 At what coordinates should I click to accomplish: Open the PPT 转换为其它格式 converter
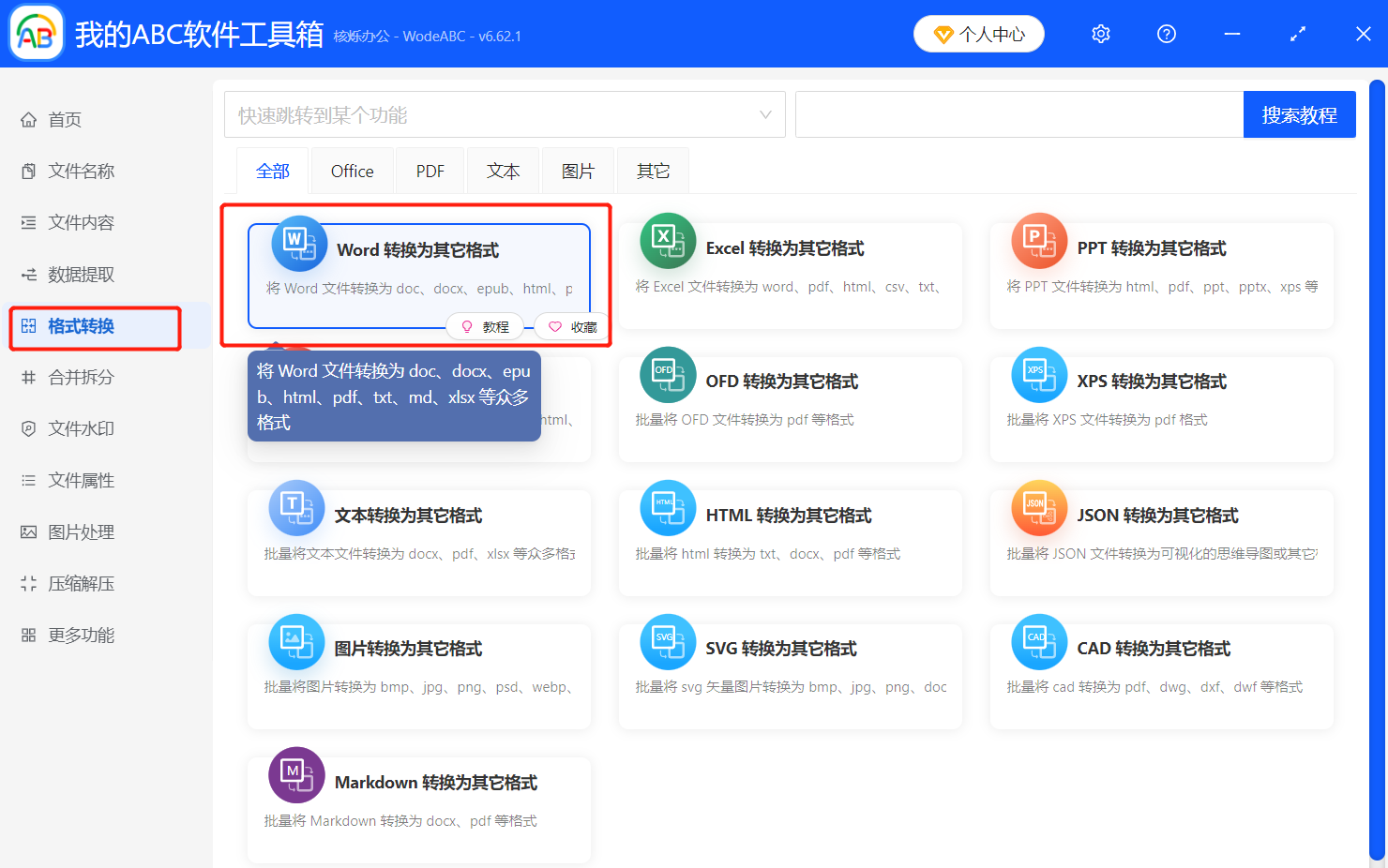point(1161,248)
